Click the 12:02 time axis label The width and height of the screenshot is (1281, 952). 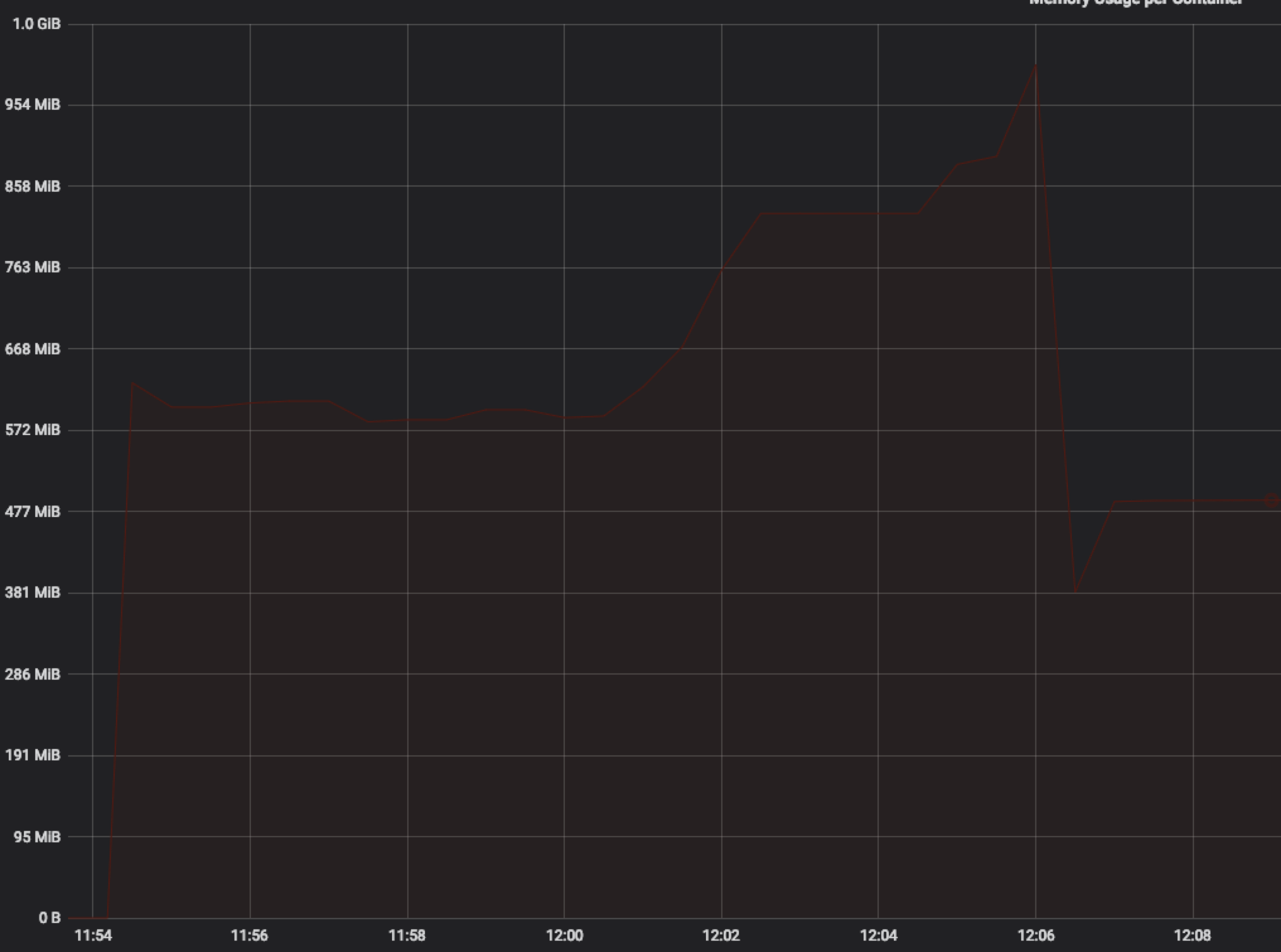coord(721,936)
